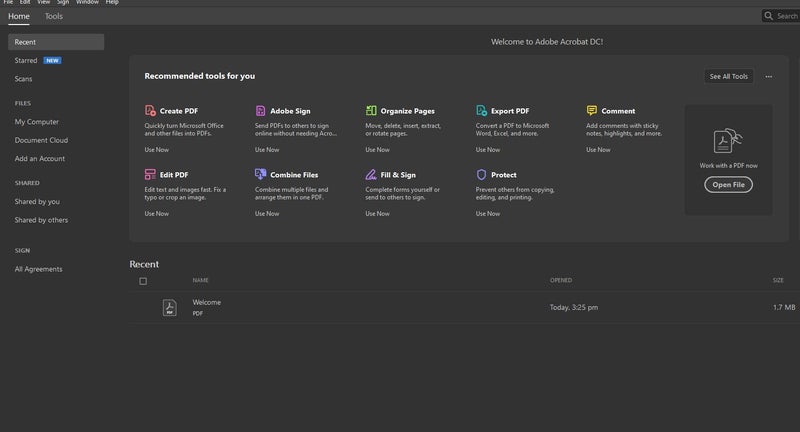Click the Welcome file name
This screenshot has width=800, height=432.
pyautogui.click(x=207, y=302)
